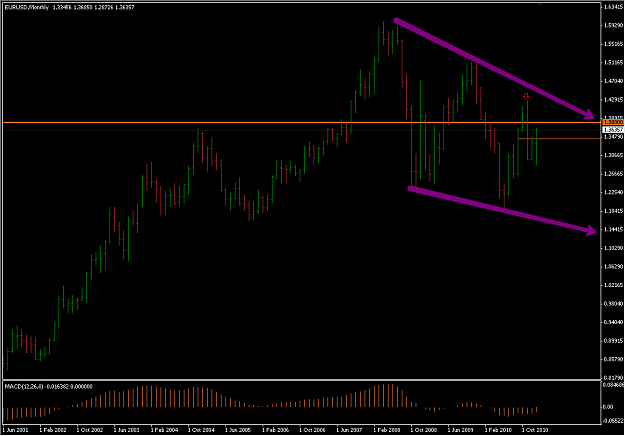Click the 1 Feb 2002 date label
Image resolution: width=625 pixels, height=436 pixels.
coord(53,430)
